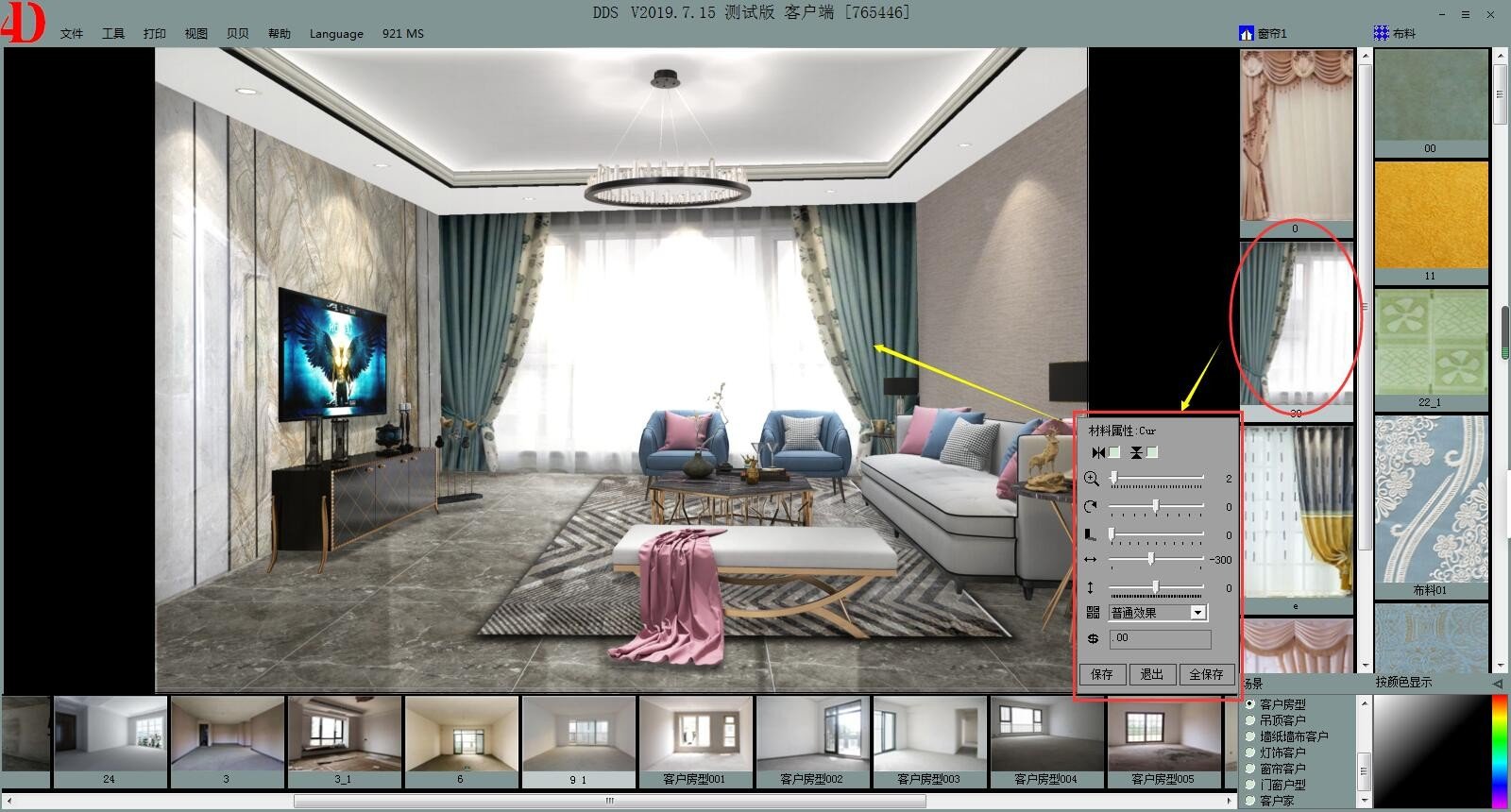Click the dollar price icon
Viewport: 1511px width, 812px height.
[x=1093, y=639]
